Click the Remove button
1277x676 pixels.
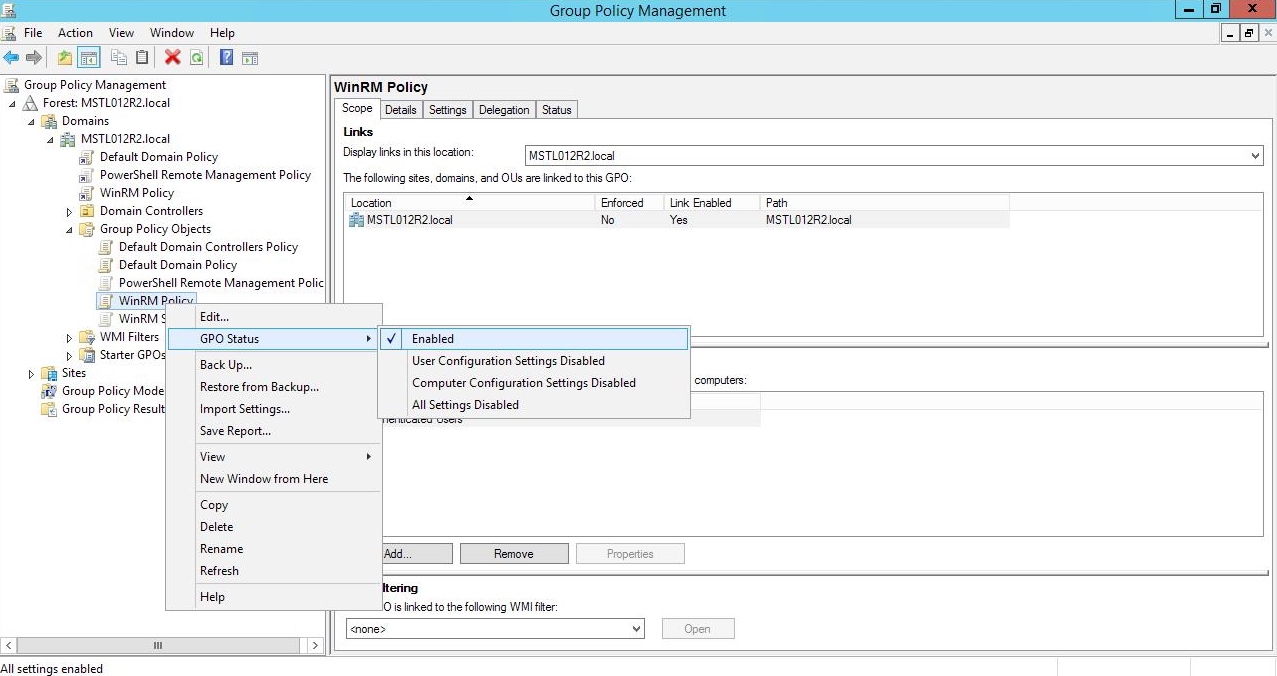514,554
